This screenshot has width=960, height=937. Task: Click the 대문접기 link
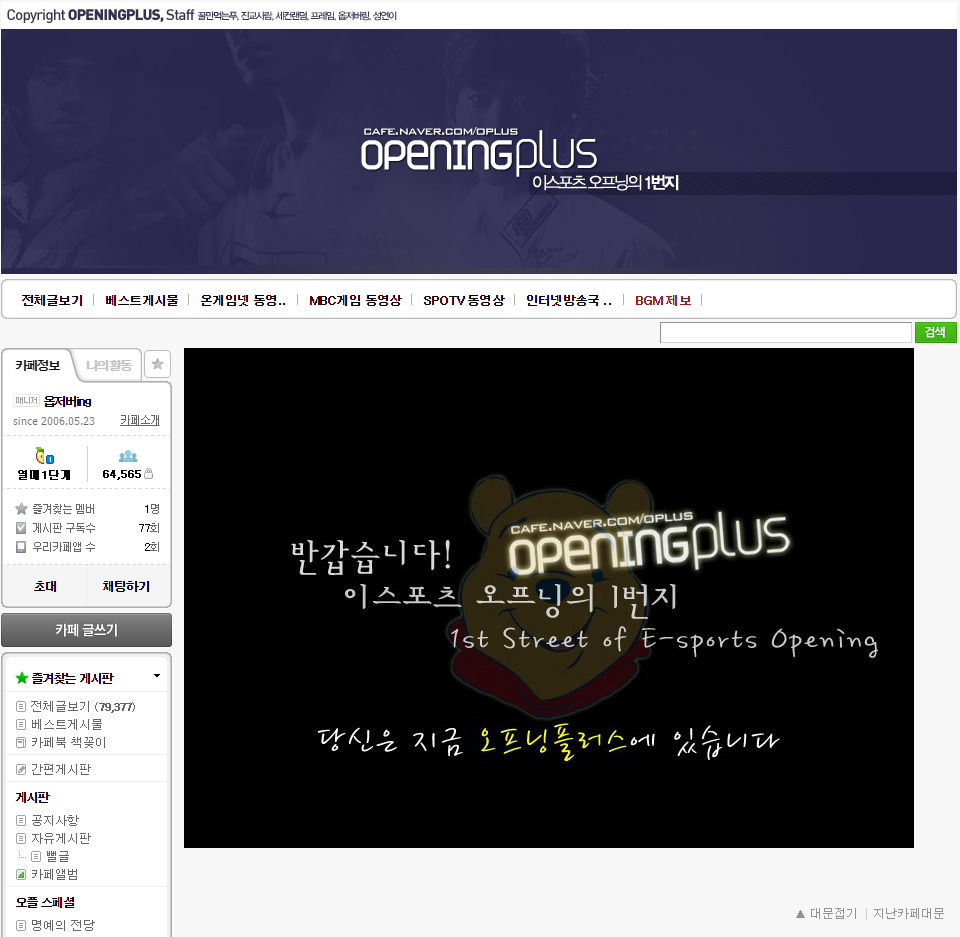833,914
